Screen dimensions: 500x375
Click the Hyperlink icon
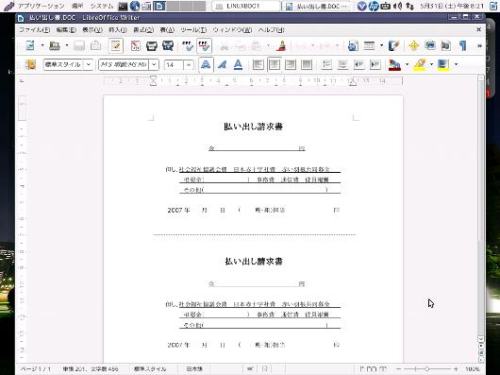[x=353, y=46]
